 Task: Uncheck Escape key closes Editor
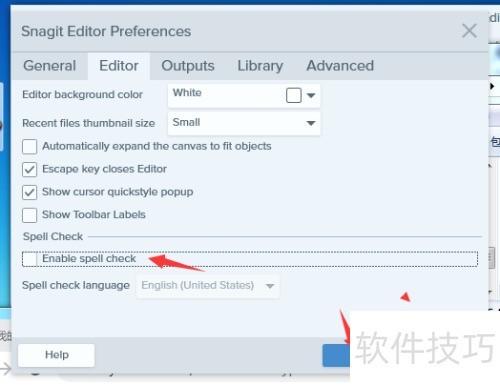coord(29,169)
